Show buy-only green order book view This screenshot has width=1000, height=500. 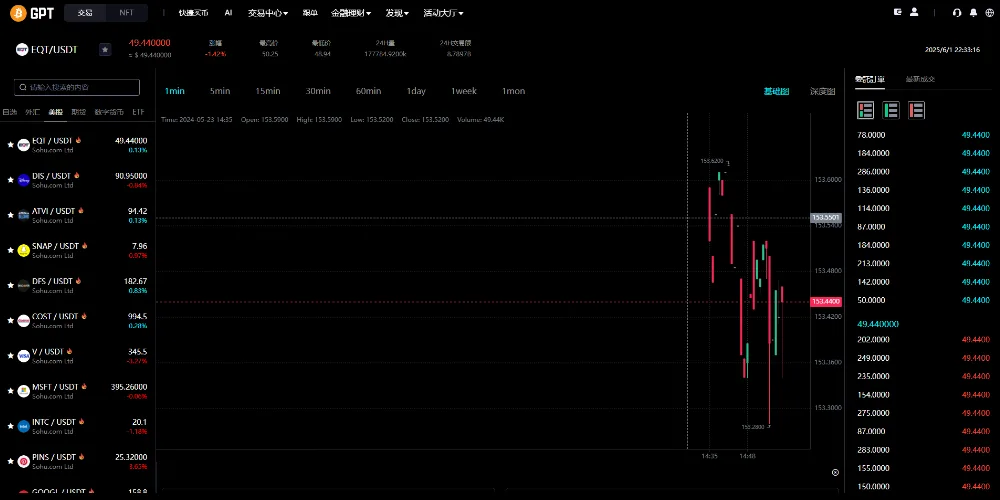[890, 108]
